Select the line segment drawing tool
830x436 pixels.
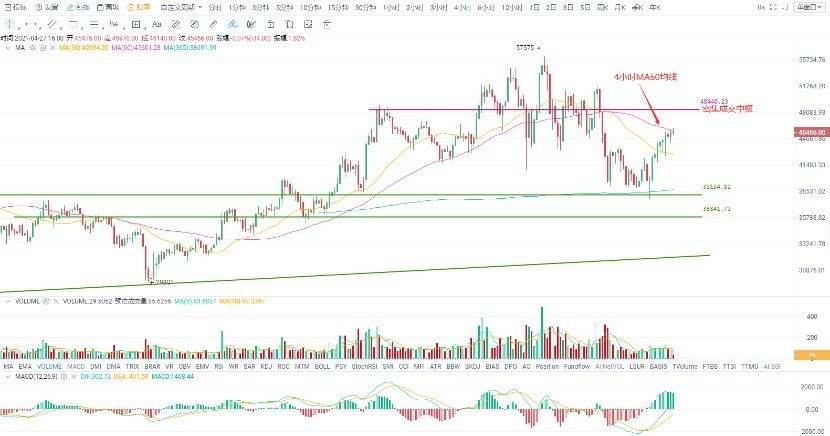[x=31, y=24]
